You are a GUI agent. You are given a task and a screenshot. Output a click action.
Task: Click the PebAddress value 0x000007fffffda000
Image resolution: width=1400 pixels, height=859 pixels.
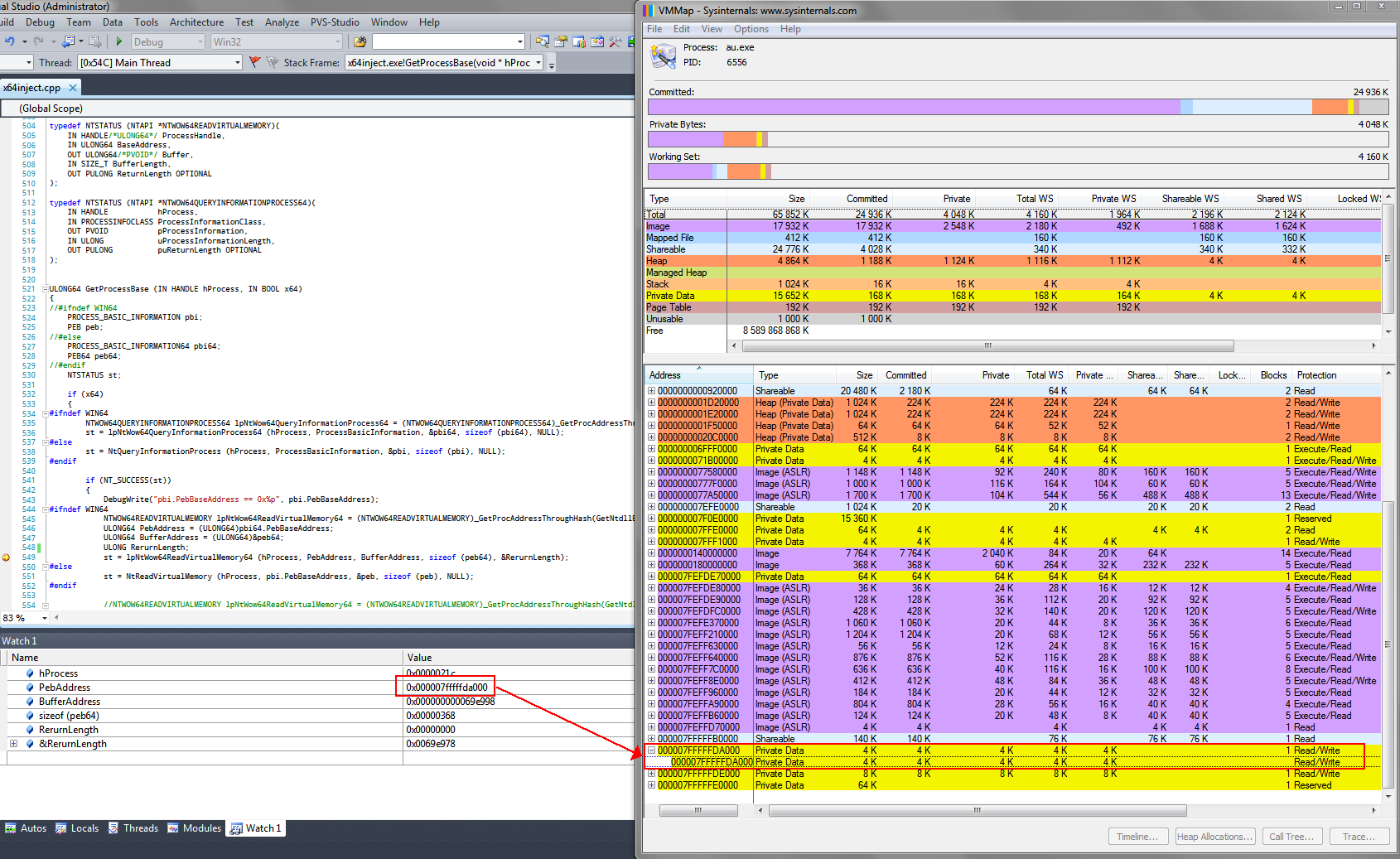coord(447,688)
